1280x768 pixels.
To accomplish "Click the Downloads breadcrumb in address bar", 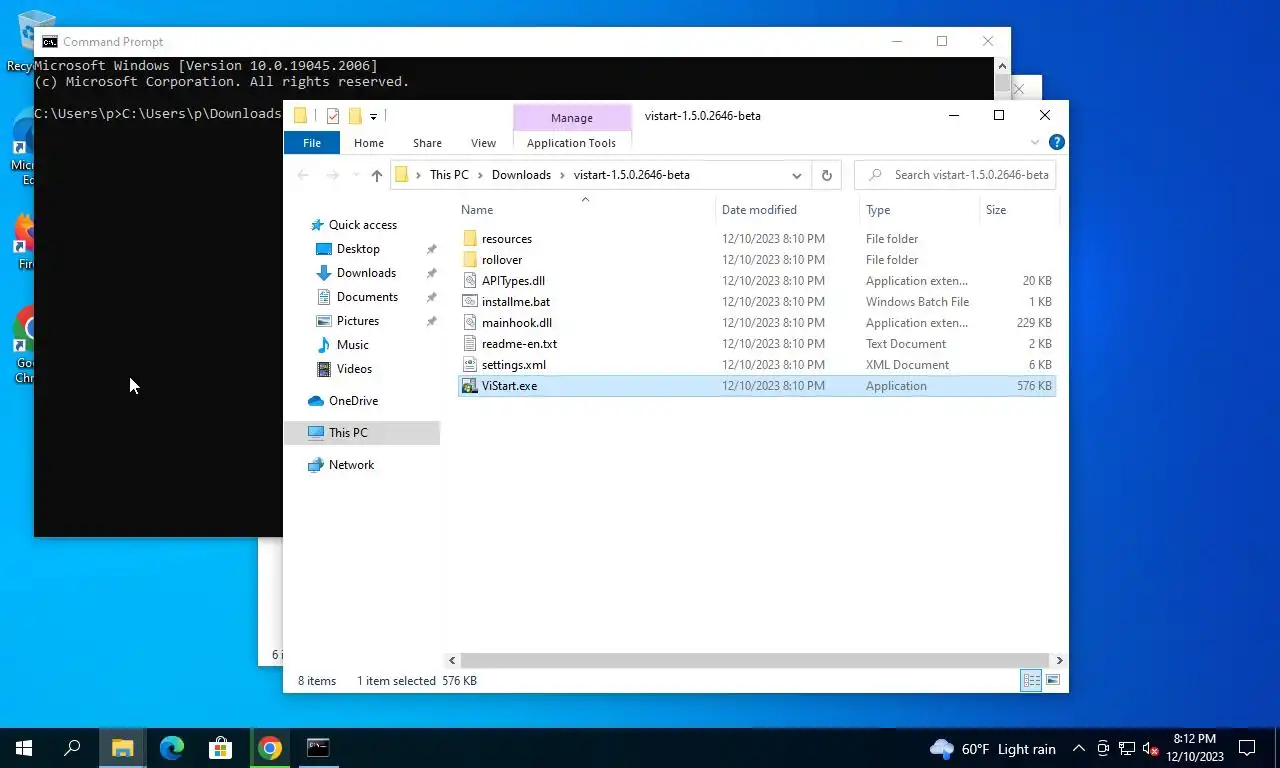I will click(x=521, y=175).
